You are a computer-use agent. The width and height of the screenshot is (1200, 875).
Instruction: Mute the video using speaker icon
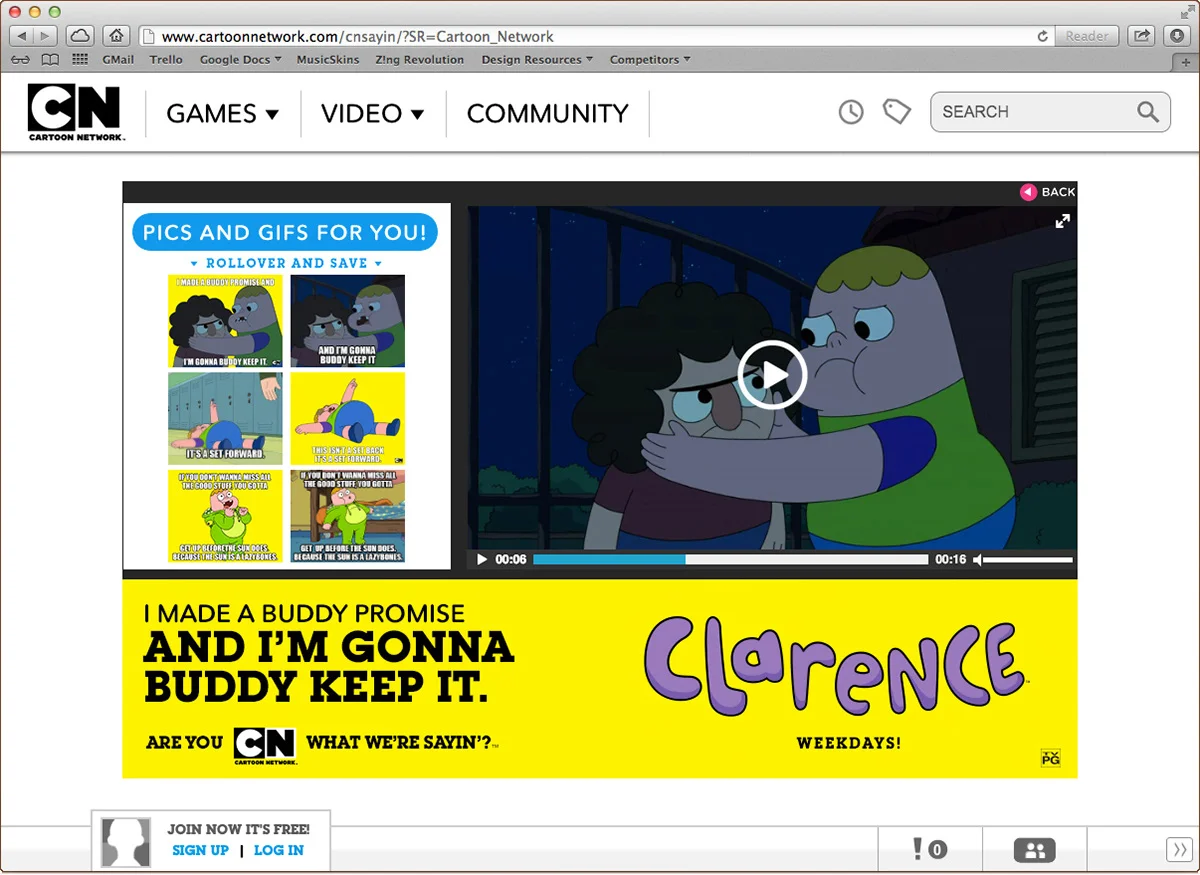coord(978,560)
